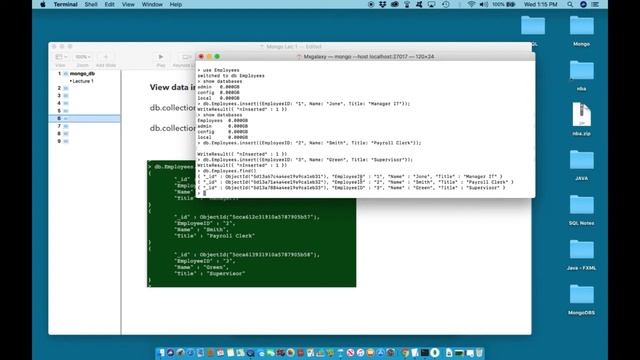This screenshot has height=360, width=640.
Task: Select the Lecture 1 outline item
Action: point(82,81)
